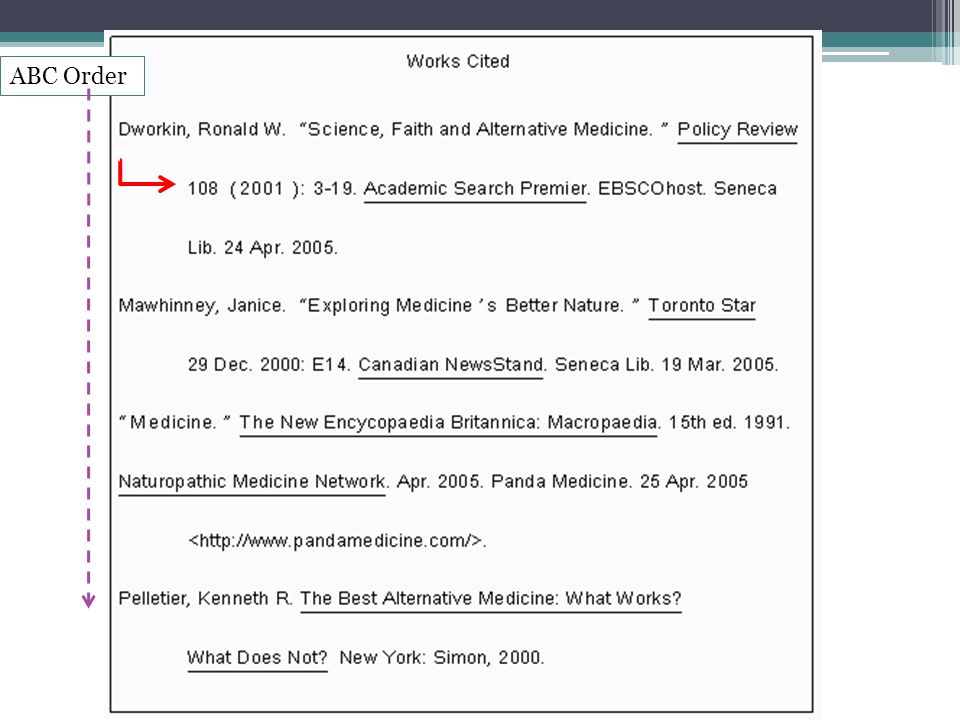This screenshot has height=720, width=960.
Task: Click the date "25 Apr. 2005"
Action: [x=694, y=481]
